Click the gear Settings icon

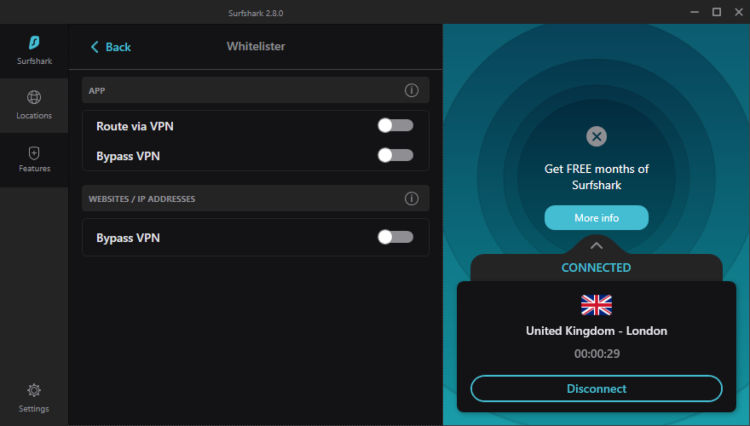(x=34, y=390)
